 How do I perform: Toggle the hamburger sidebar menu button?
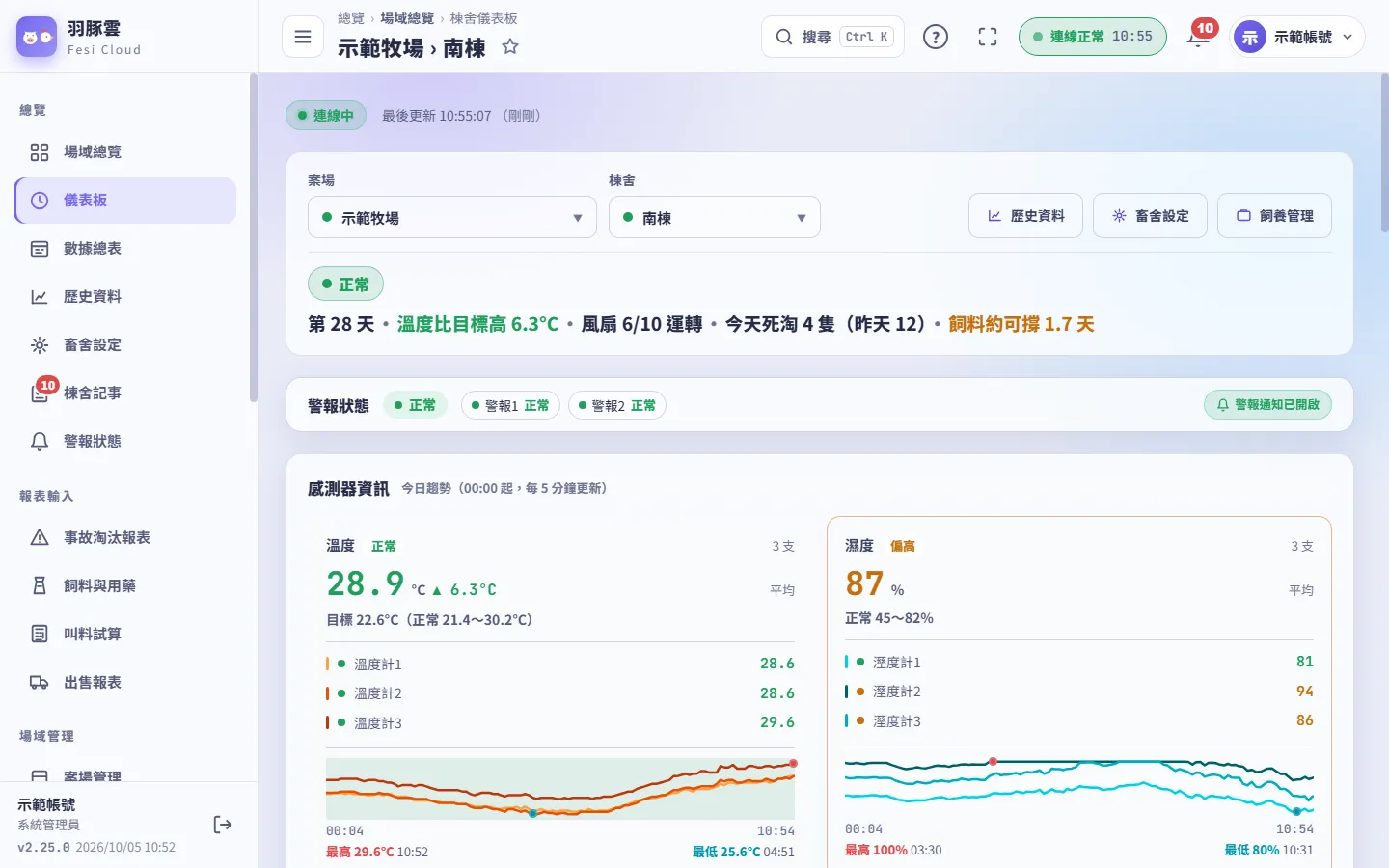[x=303, y=37]
